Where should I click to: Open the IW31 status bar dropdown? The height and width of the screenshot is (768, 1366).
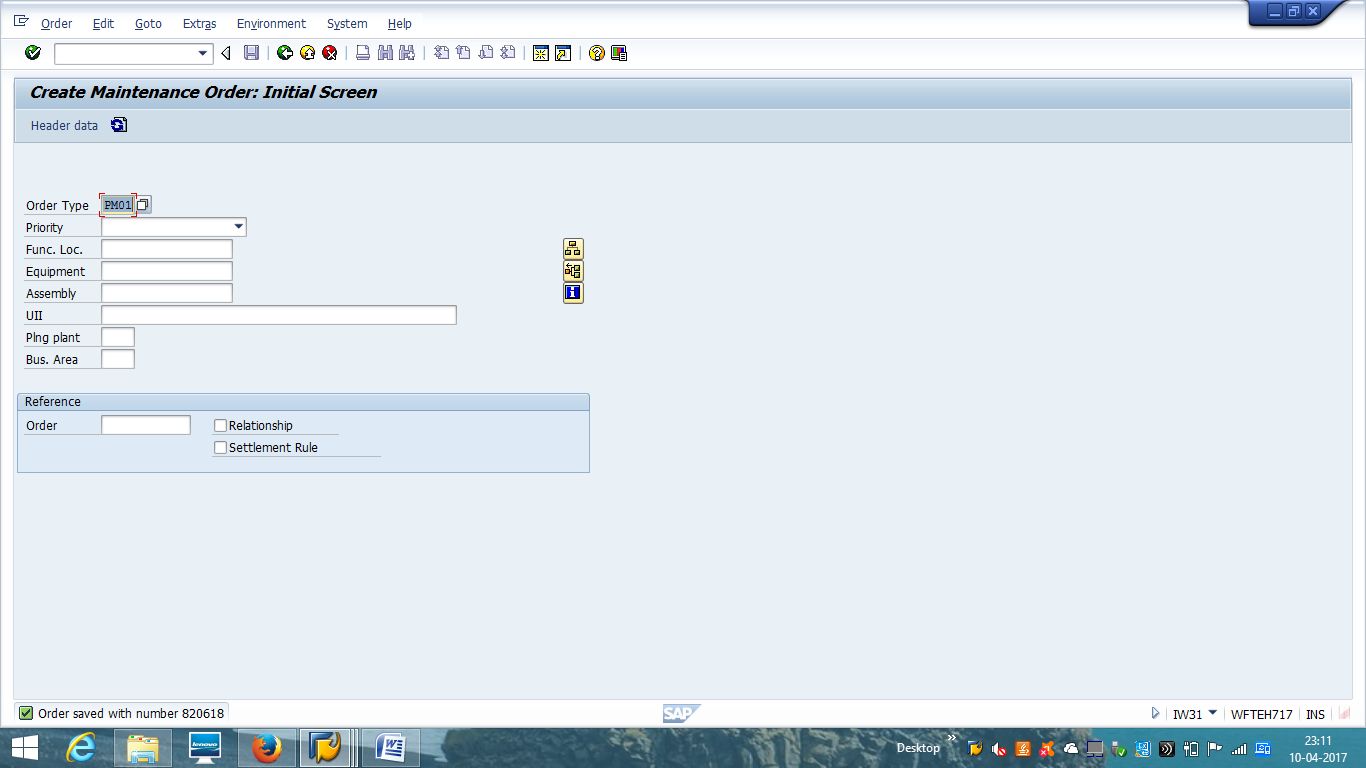click(1213, 713)
